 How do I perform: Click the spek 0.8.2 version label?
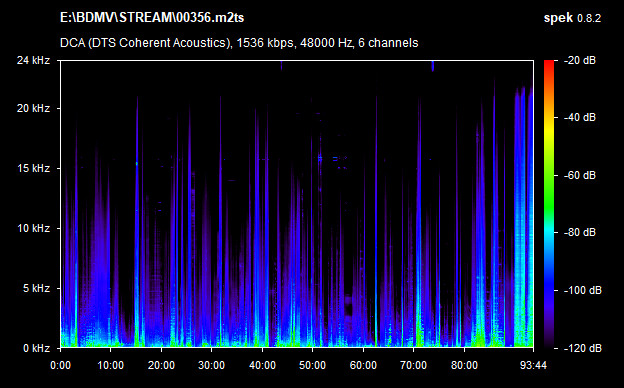coord(572,18)
